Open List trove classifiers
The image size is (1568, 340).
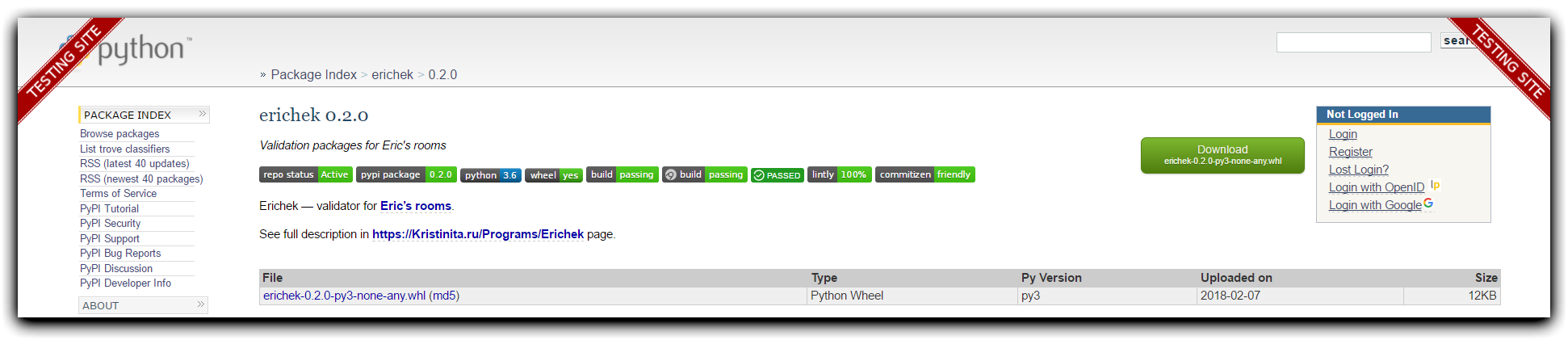coord(125,149)
